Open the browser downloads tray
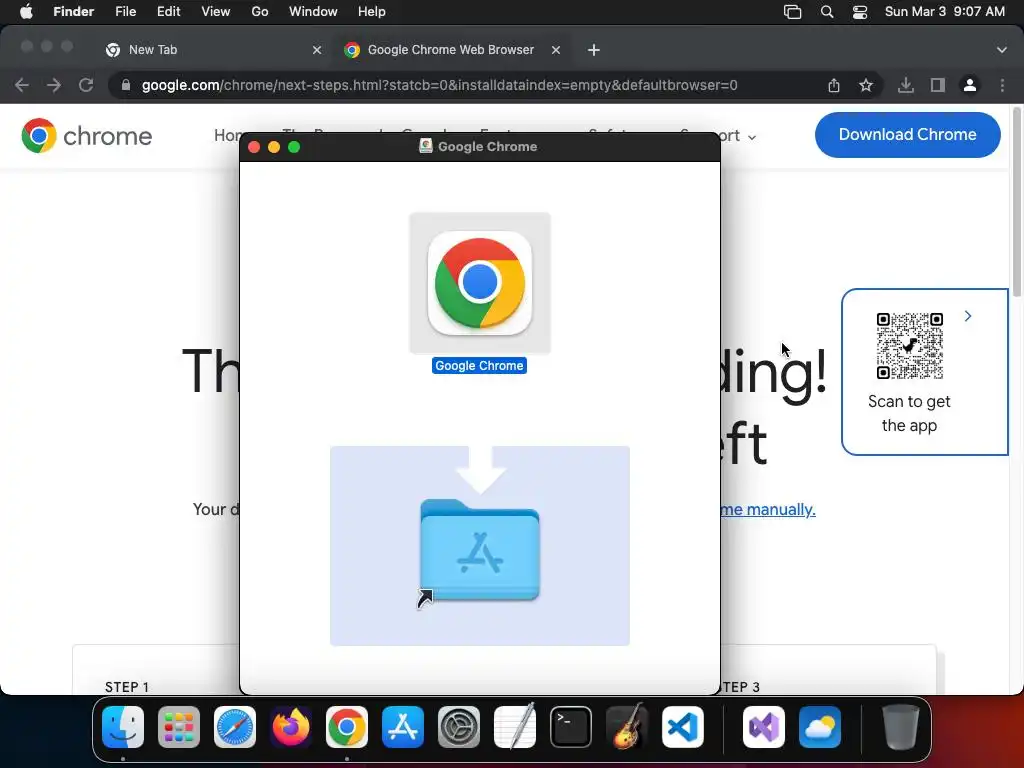The width and height of the screenshot is (1024, 768). pos(906,85)
